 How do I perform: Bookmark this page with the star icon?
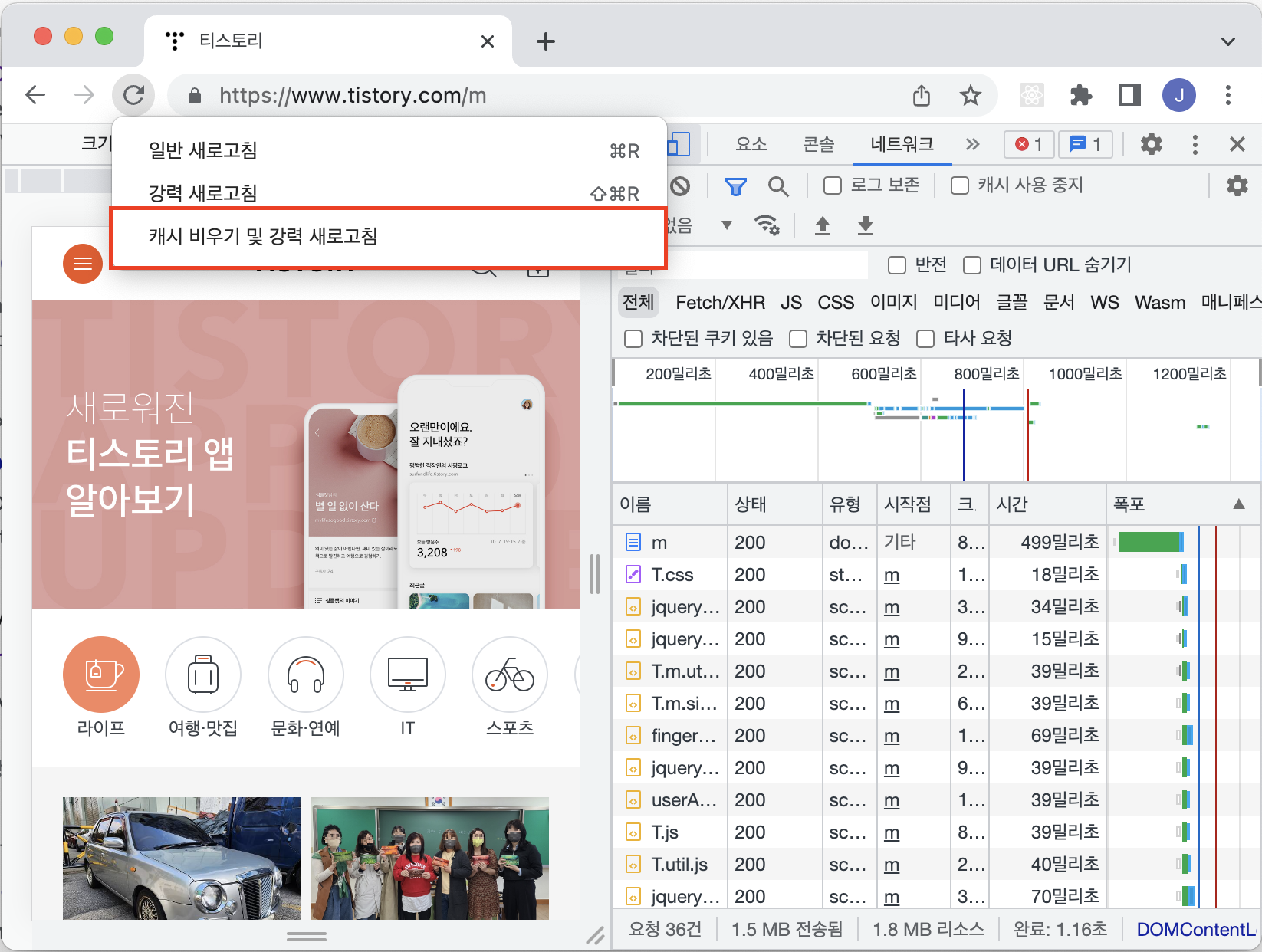tap(971, 95)
